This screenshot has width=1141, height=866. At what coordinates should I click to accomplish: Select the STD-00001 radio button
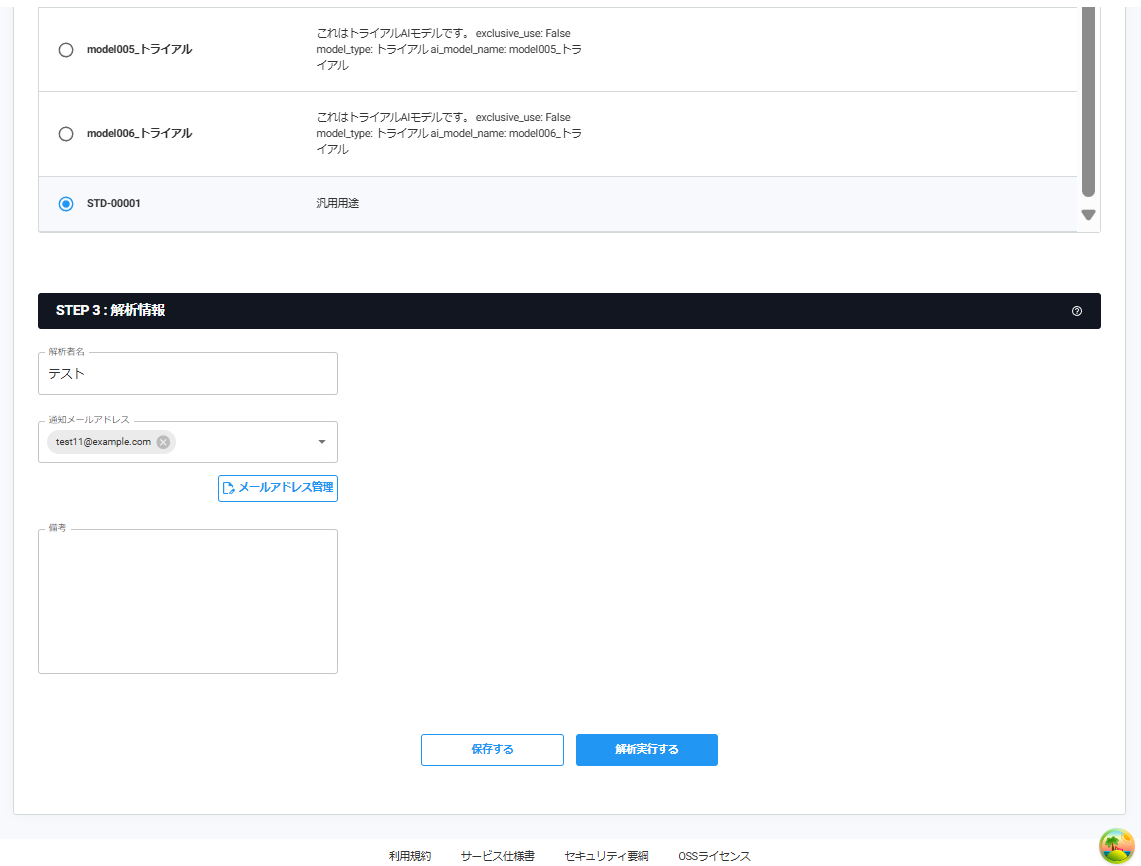(66, 204)
